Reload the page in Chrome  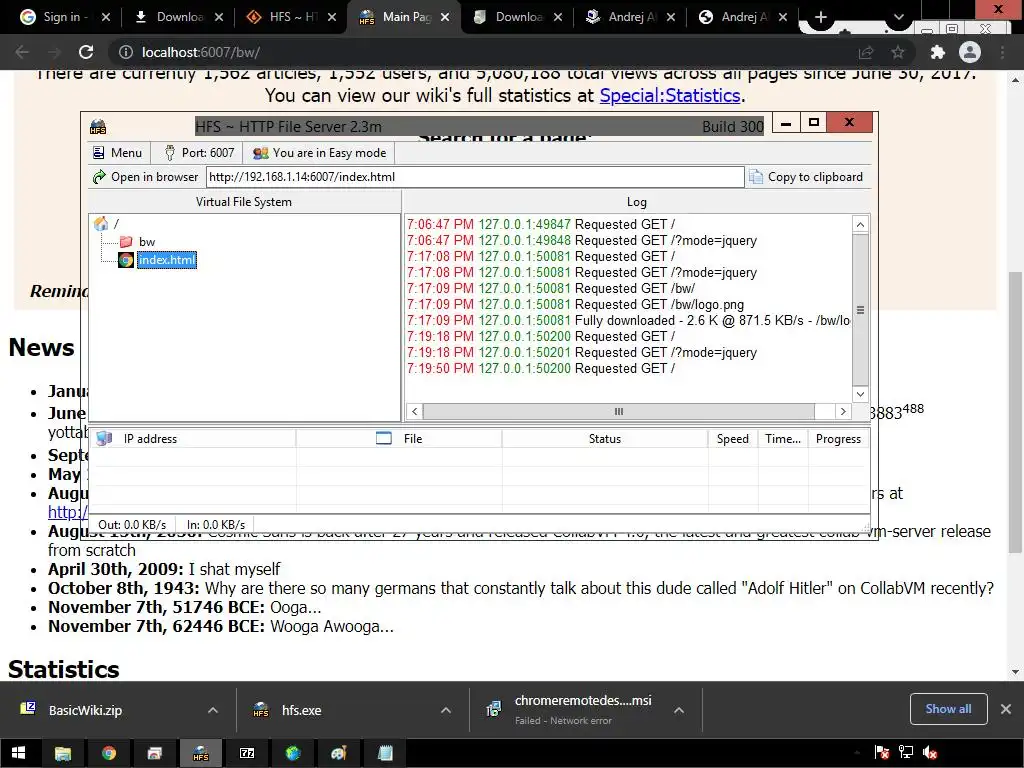click(x=86, y=52)
